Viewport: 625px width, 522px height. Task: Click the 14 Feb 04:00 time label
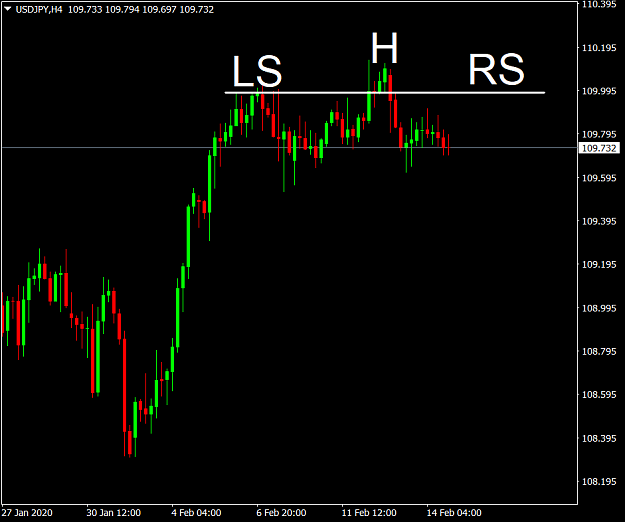(x=454, y=512)
